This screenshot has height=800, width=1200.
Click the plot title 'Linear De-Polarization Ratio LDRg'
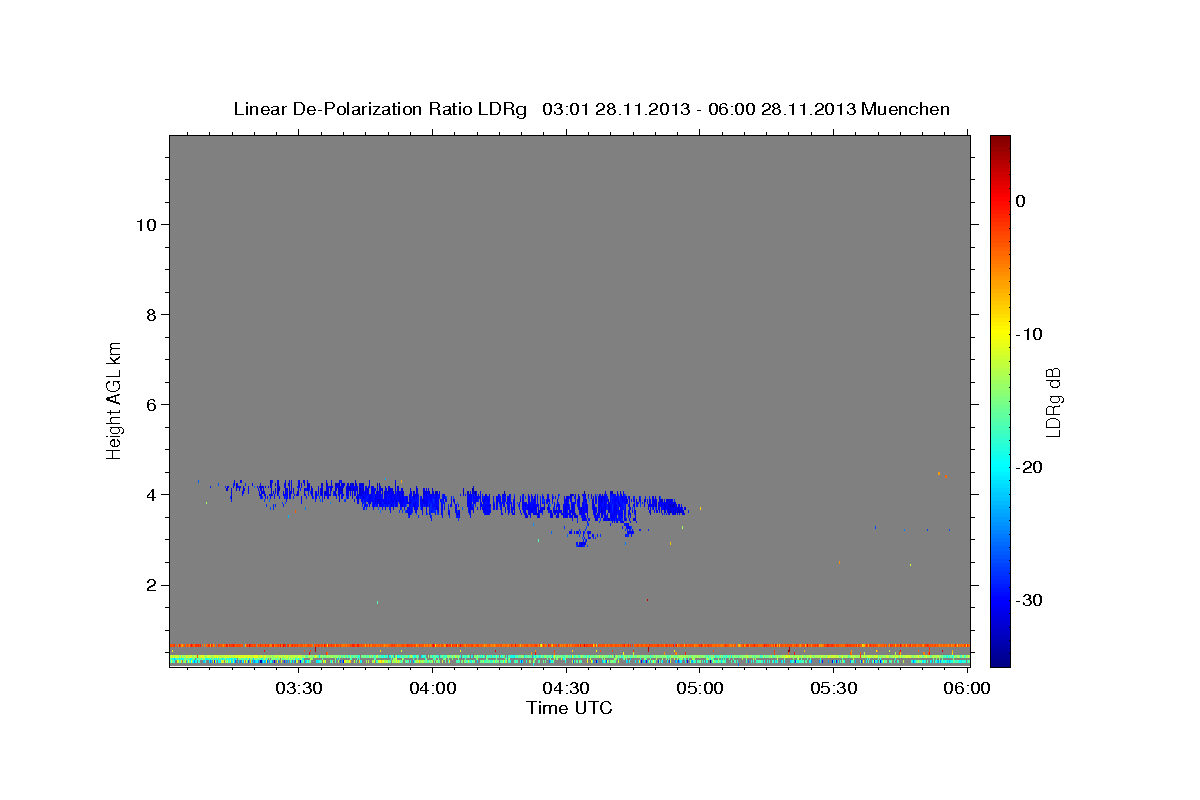[379, 109]
